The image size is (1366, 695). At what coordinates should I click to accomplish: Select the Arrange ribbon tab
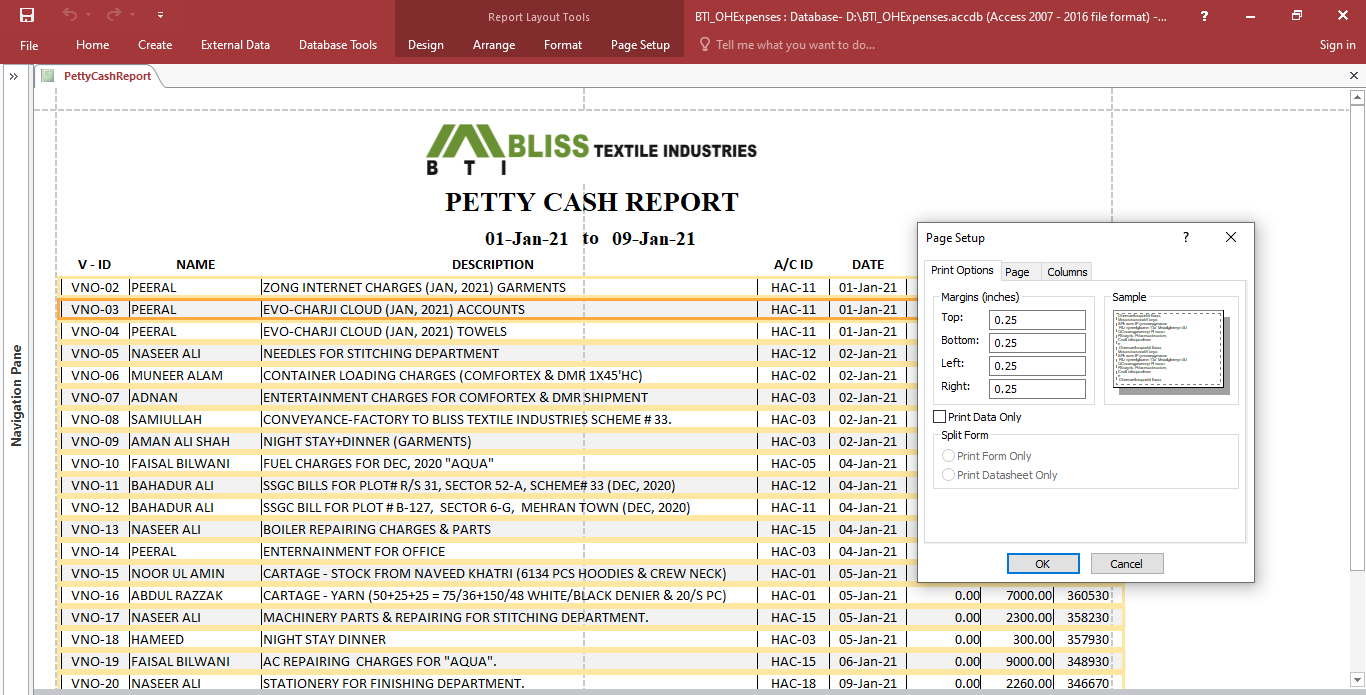494,45
